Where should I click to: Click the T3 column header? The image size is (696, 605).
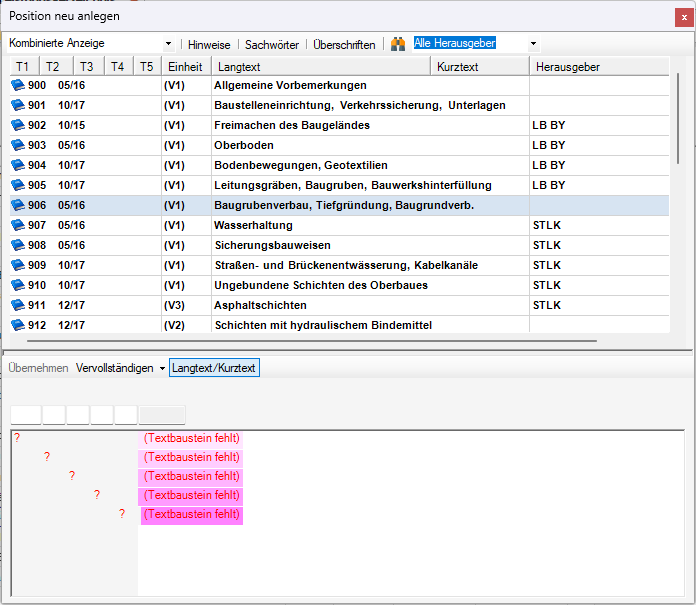coord(89,67)
